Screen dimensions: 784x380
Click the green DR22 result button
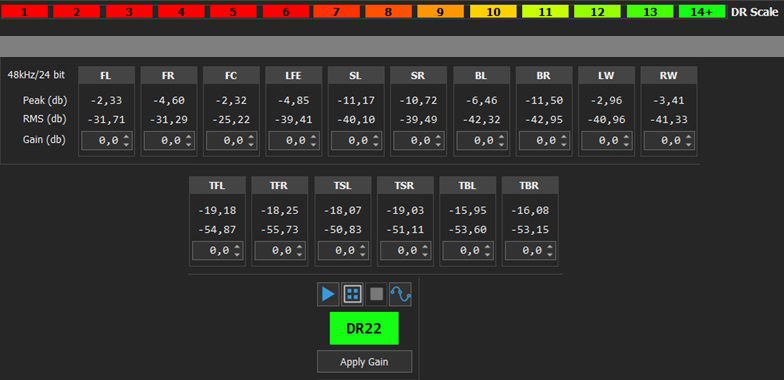tap(364, 328)
